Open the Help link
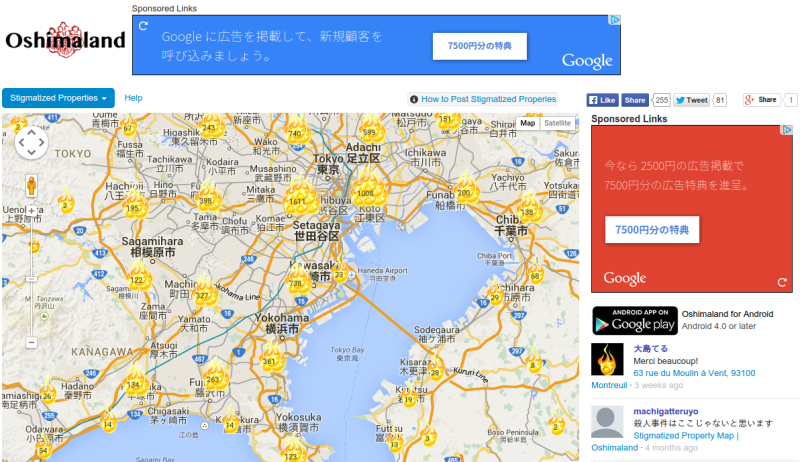This screenshot has width=800, height=462. [x=133, y=98]
